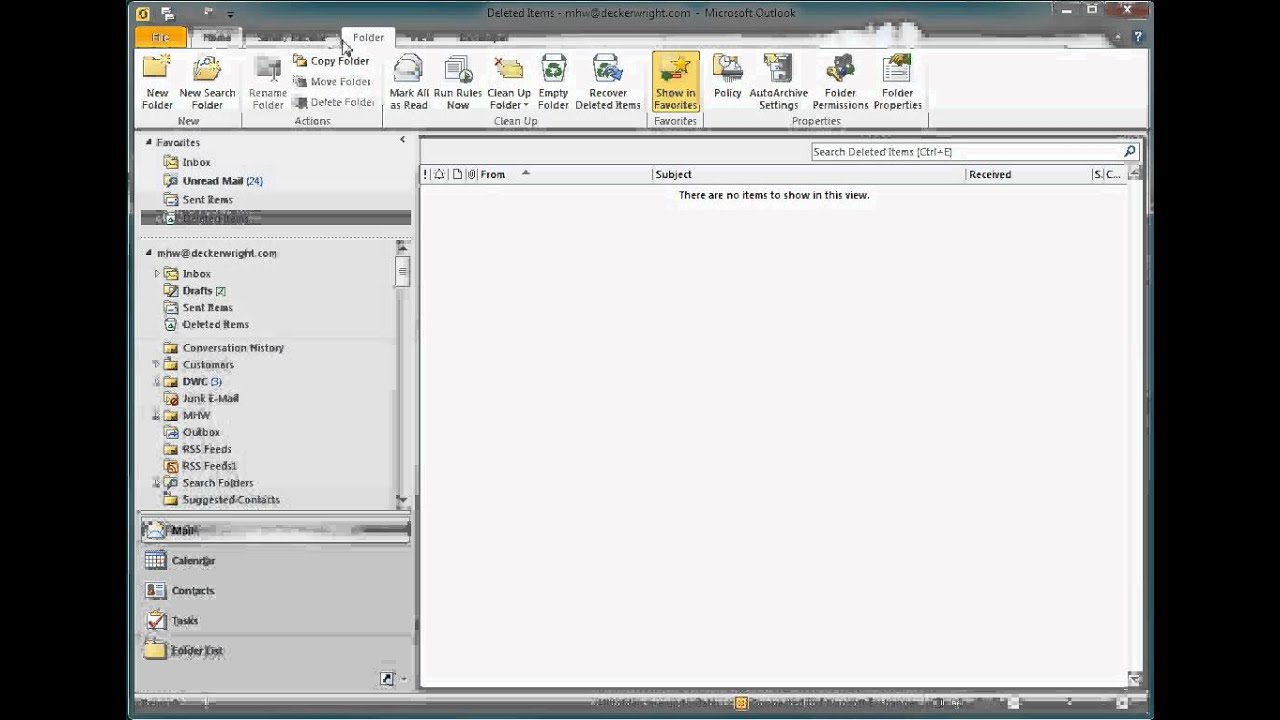The image size is (1280, 720).
Task: Switch to Mail view
Action: pyautogui.click(x=276, y=531)
